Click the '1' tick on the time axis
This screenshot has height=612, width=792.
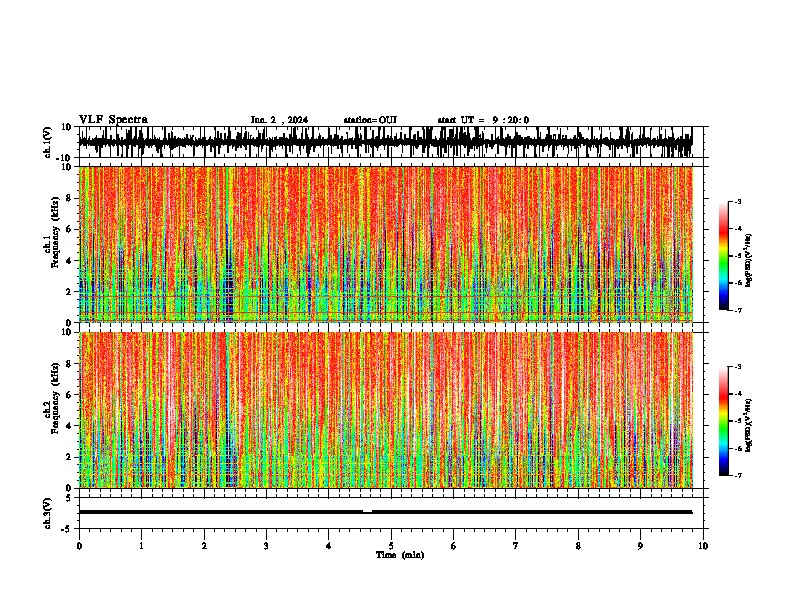(141, 546)
